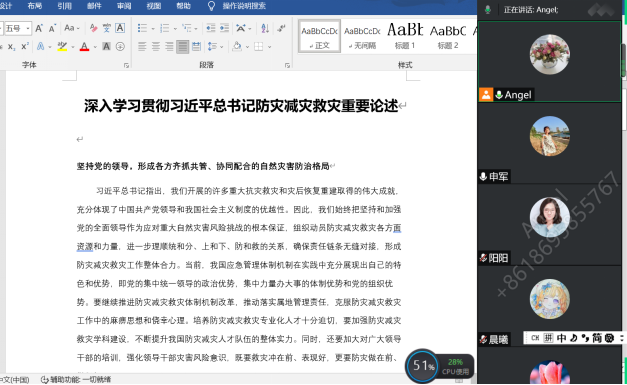
Task: Apply the 正文 style
Action: (x=319, y=36)
